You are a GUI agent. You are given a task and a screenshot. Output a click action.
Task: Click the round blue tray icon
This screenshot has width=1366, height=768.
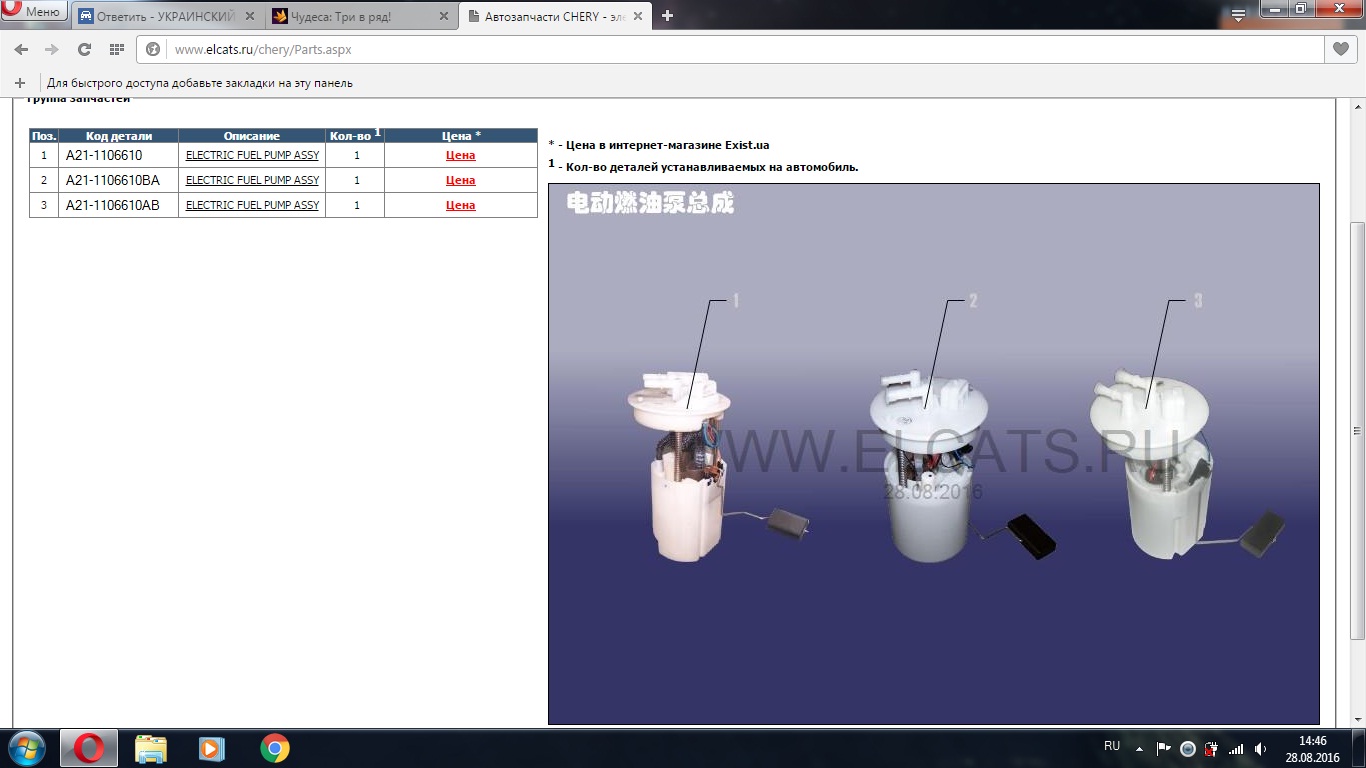point(1188,748)
